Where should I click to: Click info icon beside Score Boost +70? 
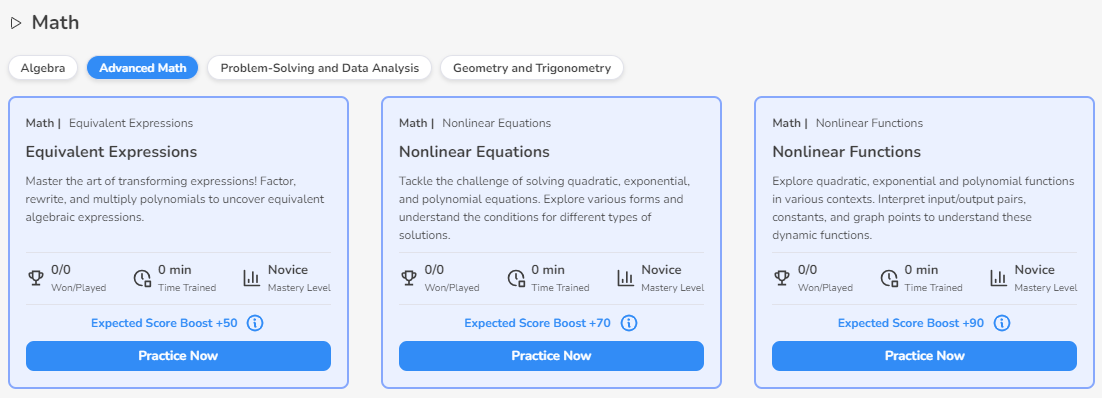pos(629,323)
